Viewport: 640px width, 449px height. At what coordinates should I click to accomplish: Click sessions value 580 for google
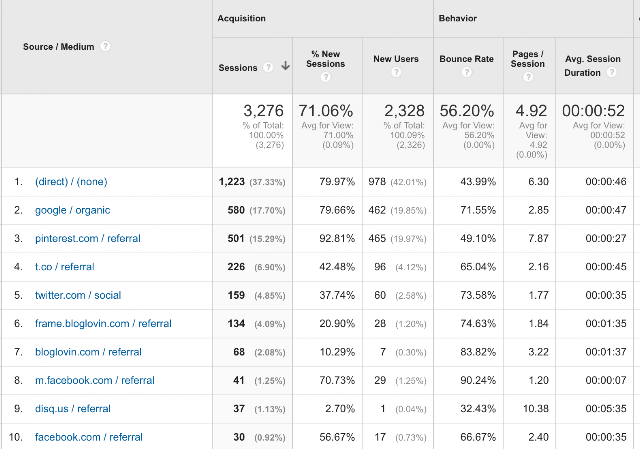236,210
